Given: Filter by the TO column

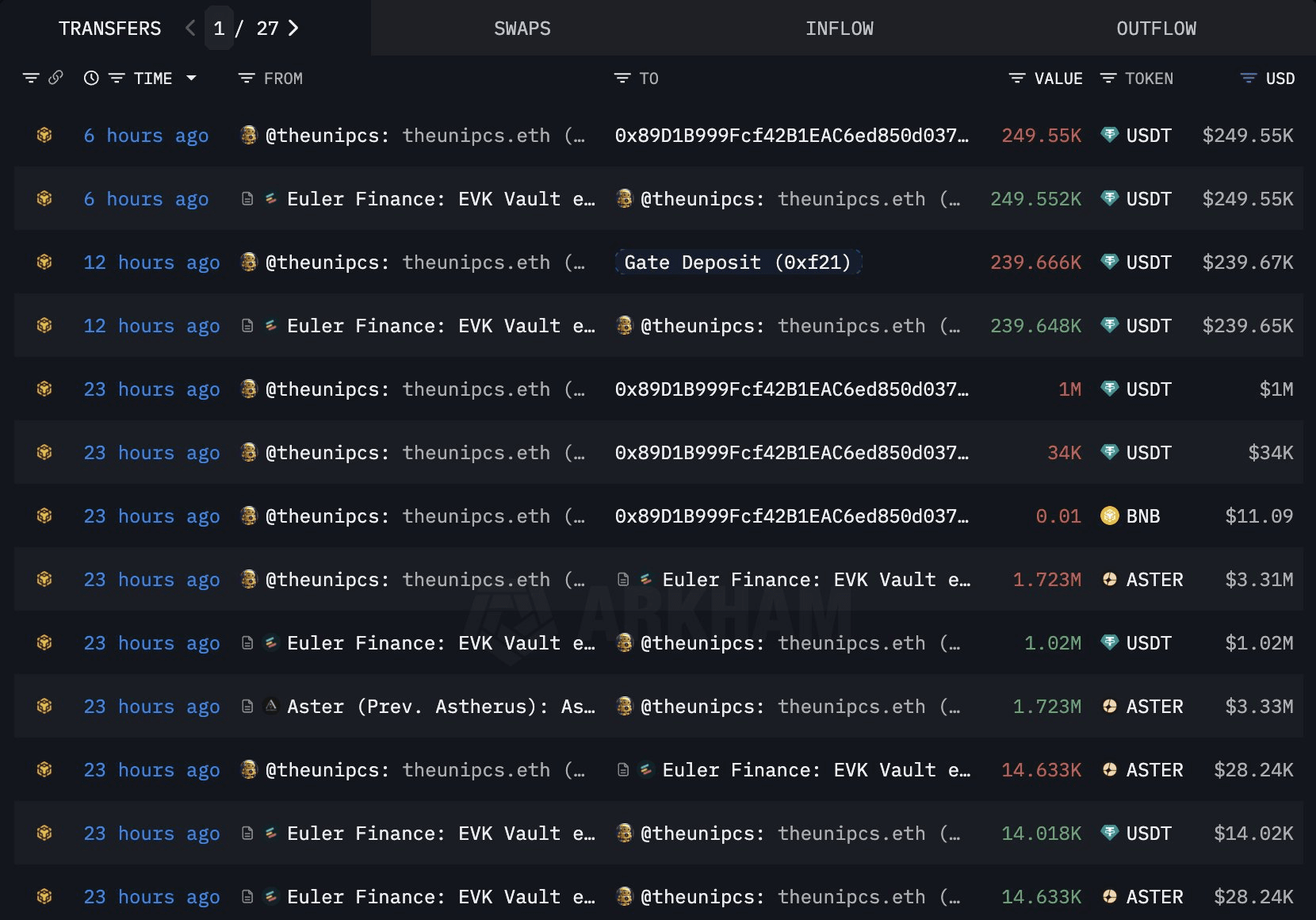Looking at the screenshot, I should pyautogui.click(x=622, y=78).
